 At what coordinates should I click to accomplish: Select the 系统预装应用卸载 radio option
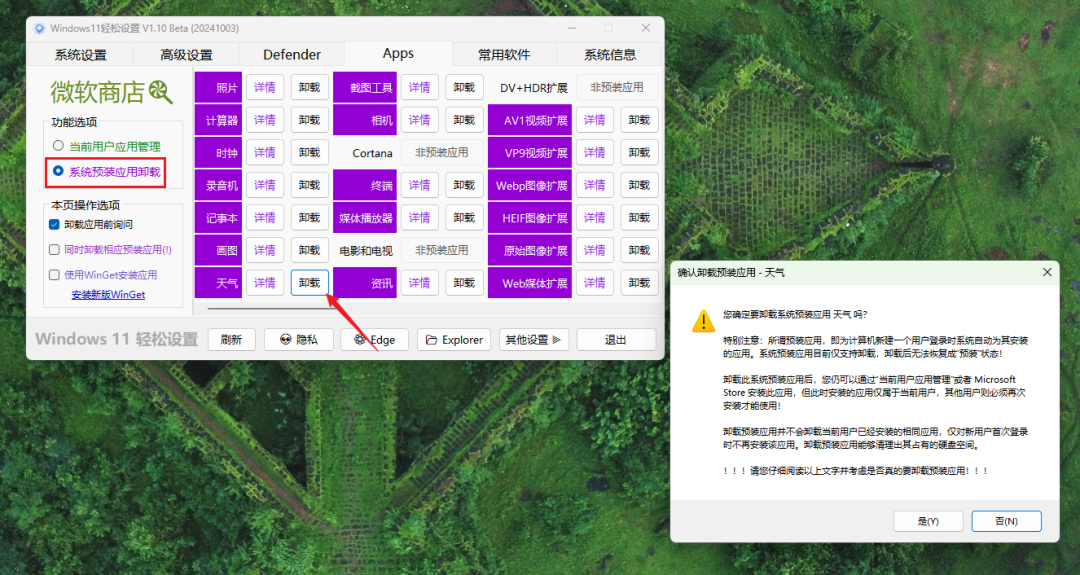tap(58, 171)
